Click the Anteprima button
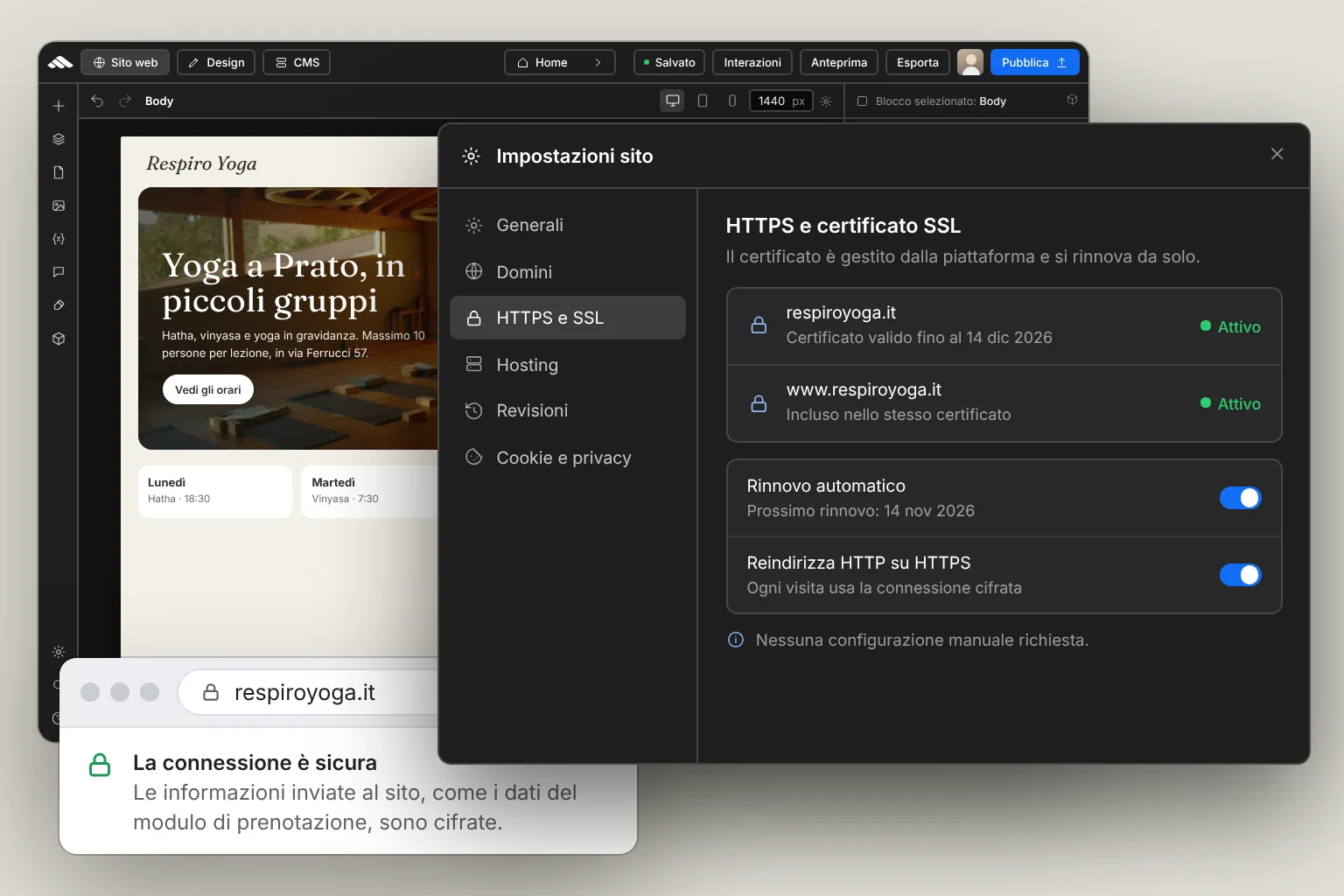This screenshot has width=1344, height=896. (x=839, y=62)
